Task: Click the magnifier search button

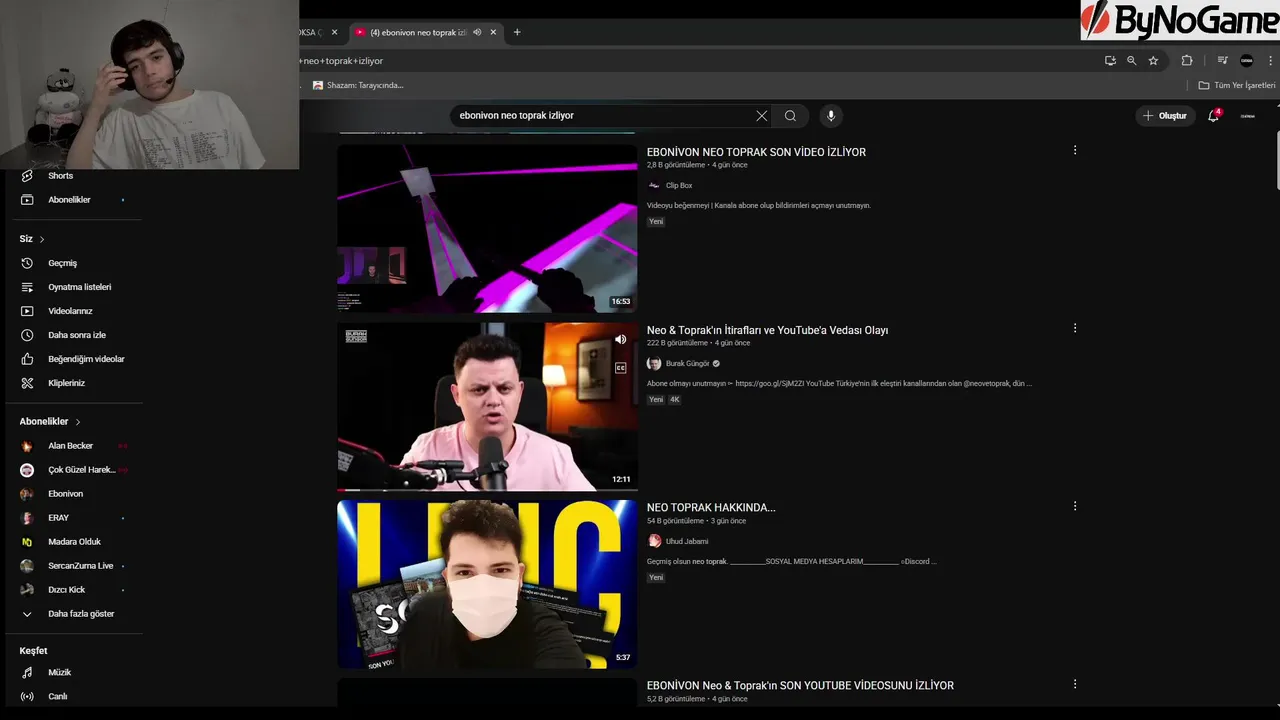Action: 790,116
